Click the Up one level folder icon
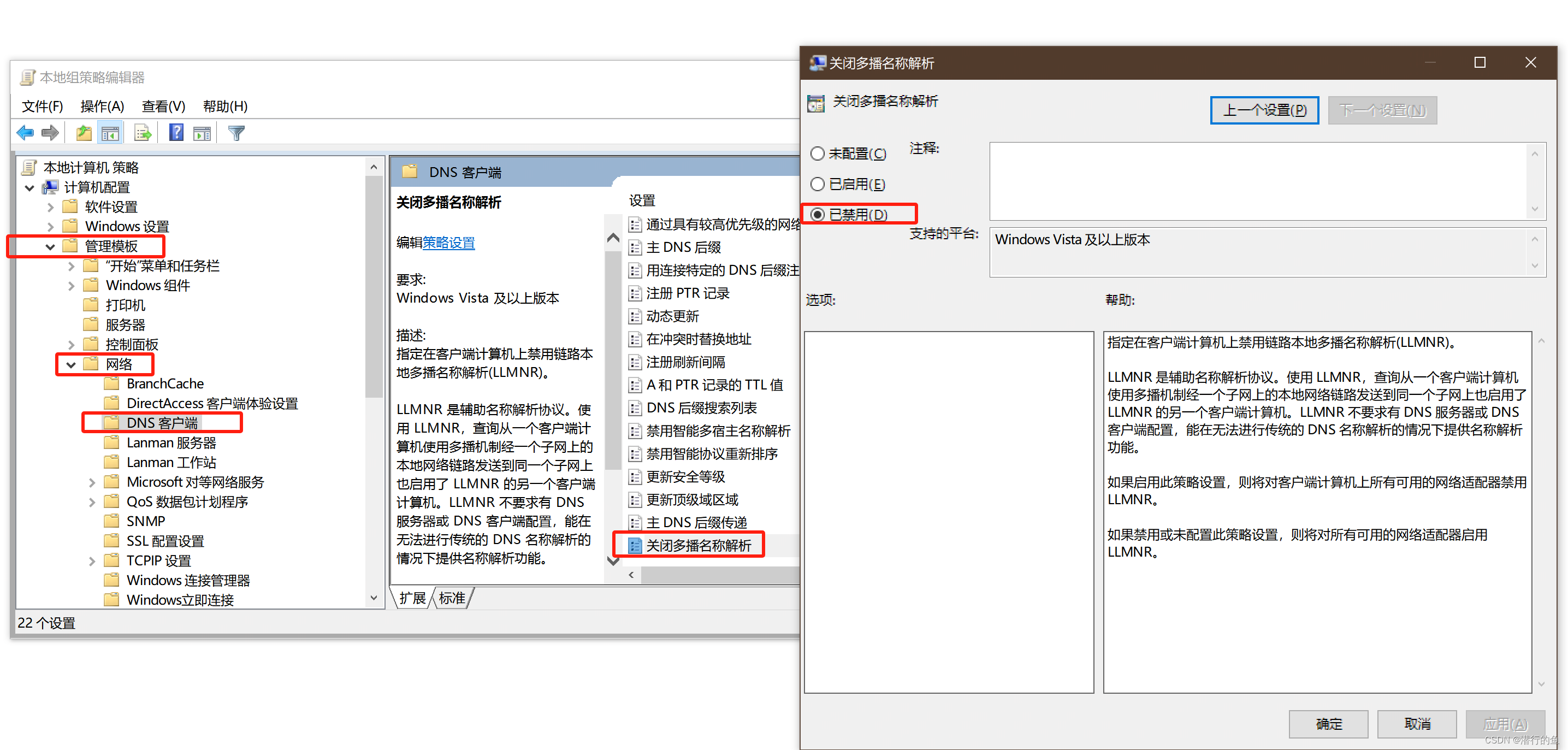 click(x=84, y=133)
